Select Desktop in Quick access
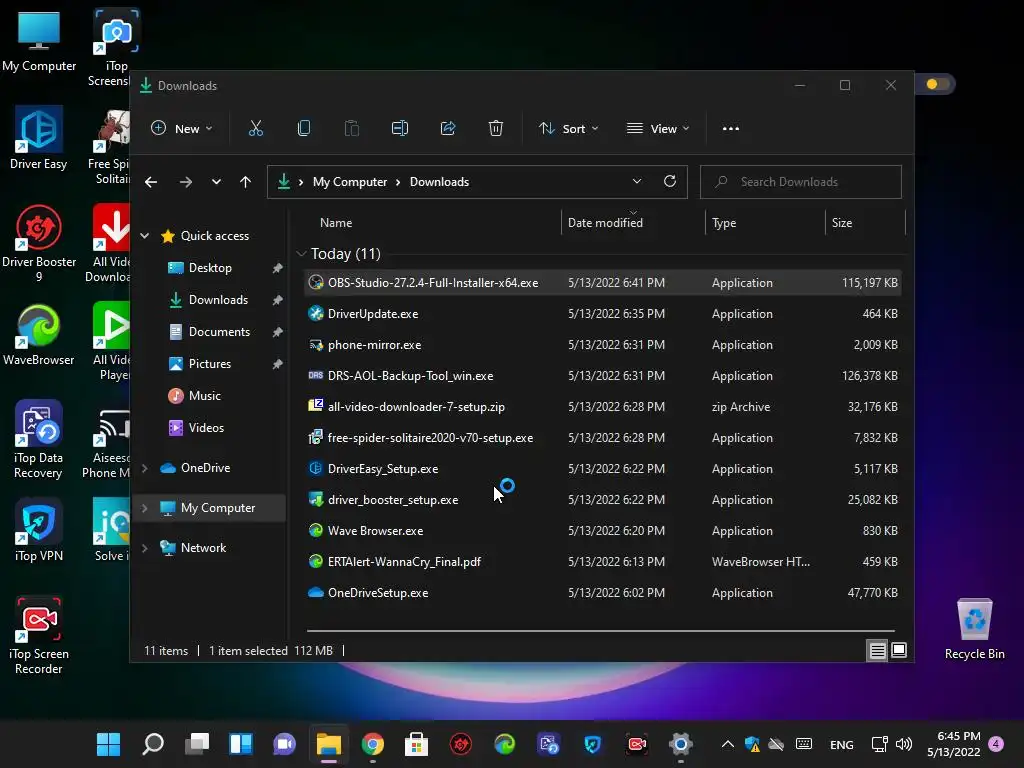Image resolution: width=1024 pixels, height=768 pixels. pos(210,268)
